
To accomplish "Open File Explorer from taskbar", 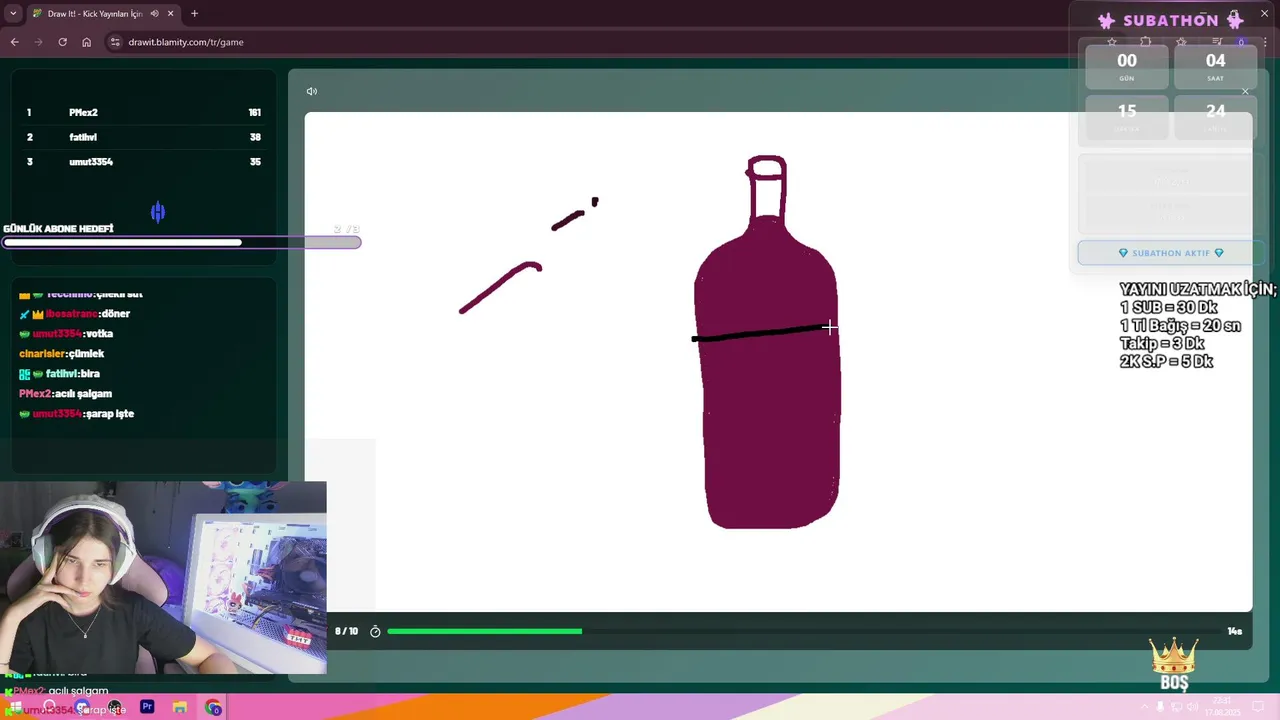I will [x=180, y=707].
